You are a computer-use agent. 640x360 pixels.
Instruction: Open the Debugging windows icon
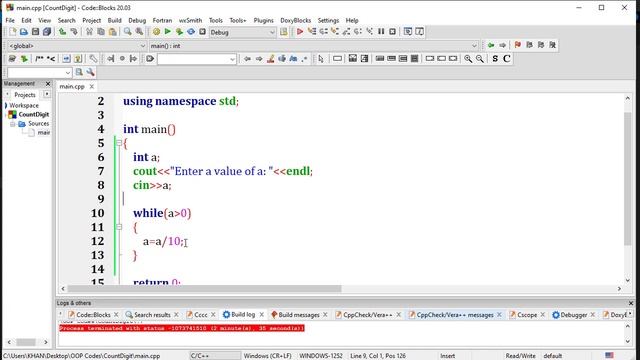coord(407,32)
